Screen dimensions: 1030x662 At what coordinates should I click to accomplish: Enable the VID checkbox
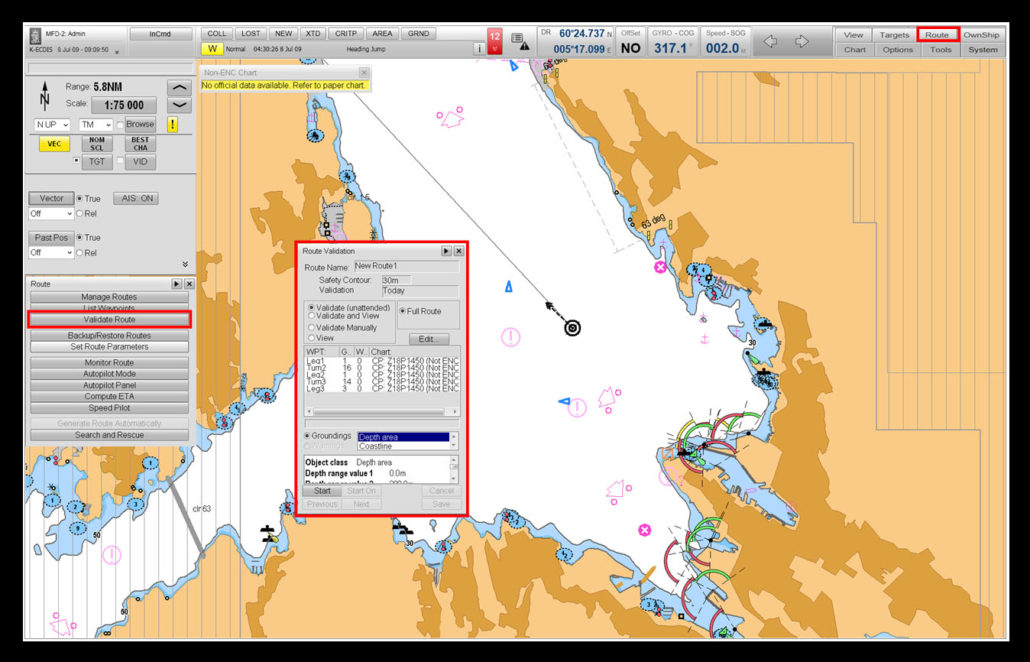[120, 160]
